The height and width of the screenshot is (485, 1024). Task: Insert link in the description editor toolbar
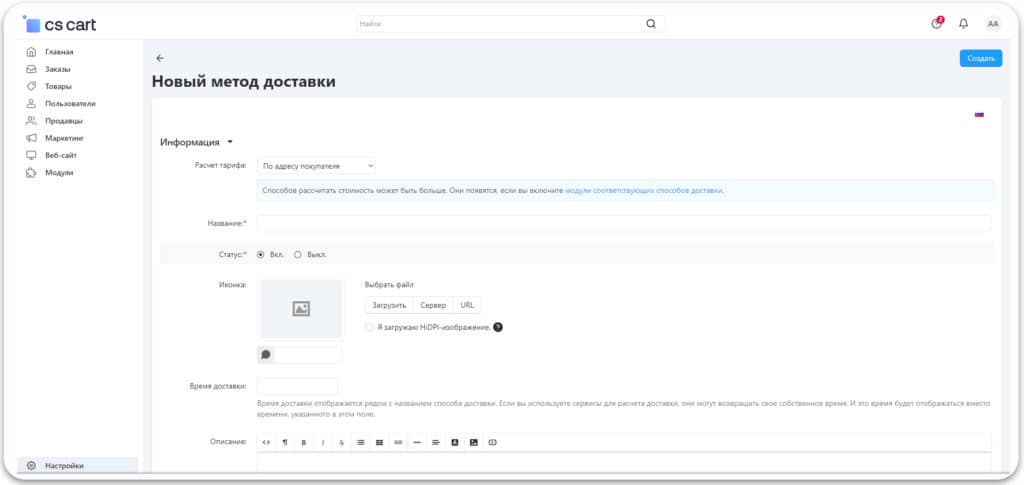(x=398, y=442)
